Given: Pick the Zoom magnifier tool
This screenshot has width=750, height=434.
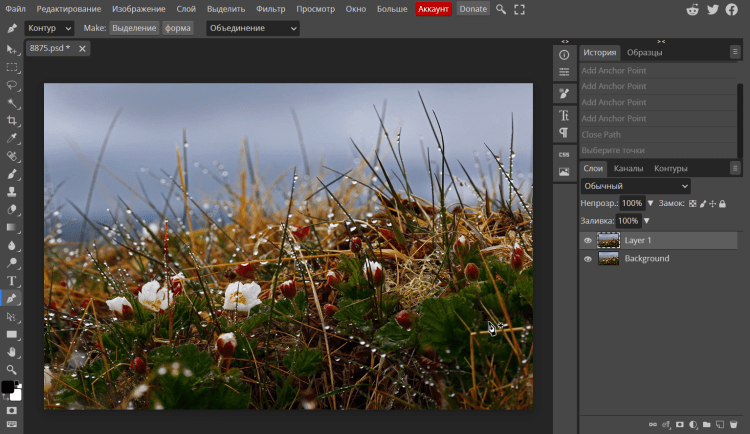Looking at the screenshot, I should coord(12,370).
